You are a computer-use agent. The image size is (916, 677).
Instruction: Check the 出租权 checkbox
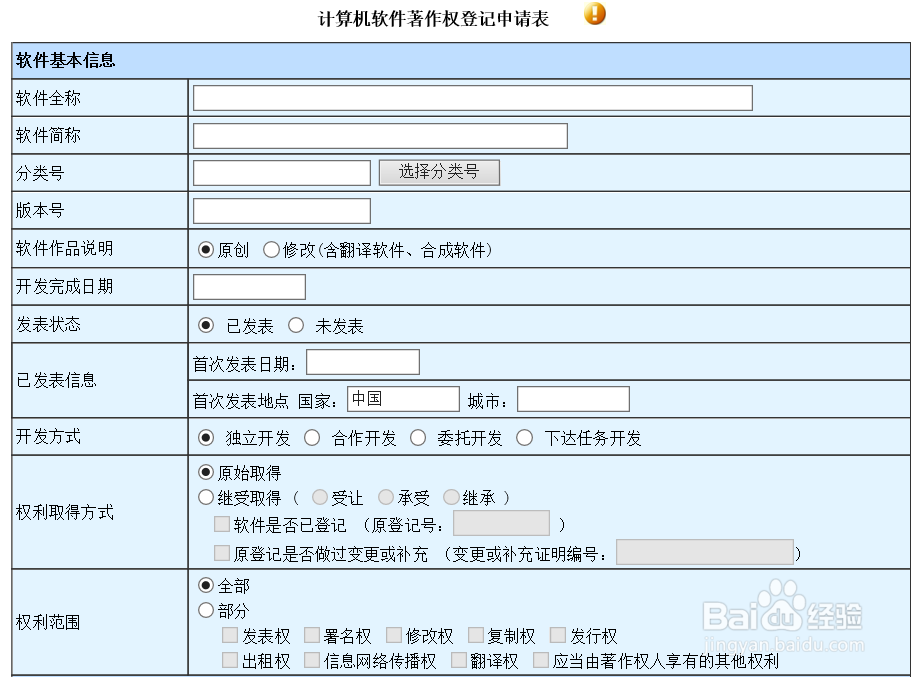(230, 660)
